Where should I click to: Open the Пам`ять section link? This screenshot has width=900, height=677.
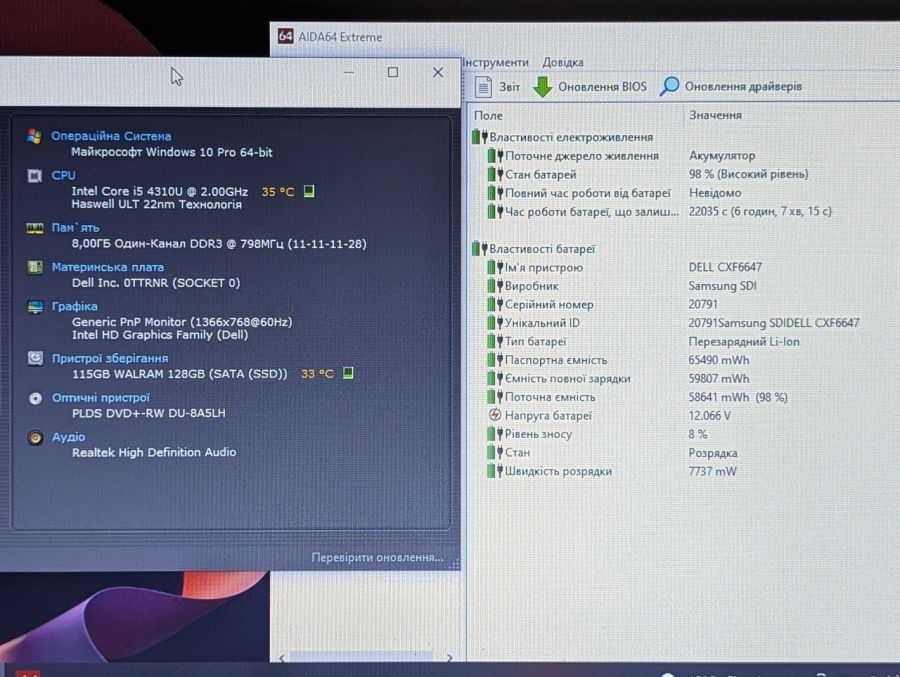(x=75, y=227)
